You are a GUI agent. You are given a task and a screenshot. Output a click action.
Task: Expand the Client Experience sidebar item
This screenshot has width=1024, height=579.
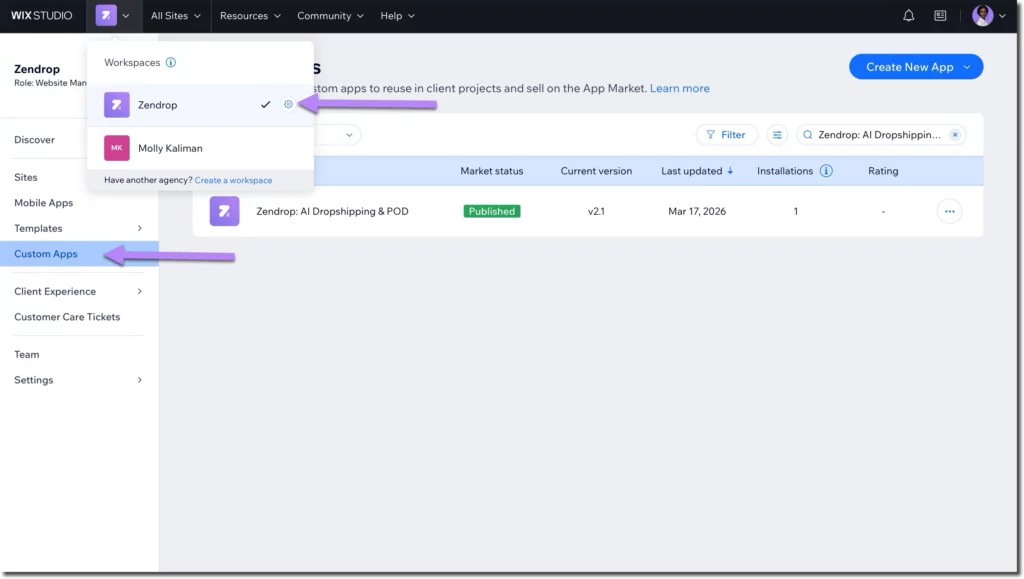click(78, 291)
